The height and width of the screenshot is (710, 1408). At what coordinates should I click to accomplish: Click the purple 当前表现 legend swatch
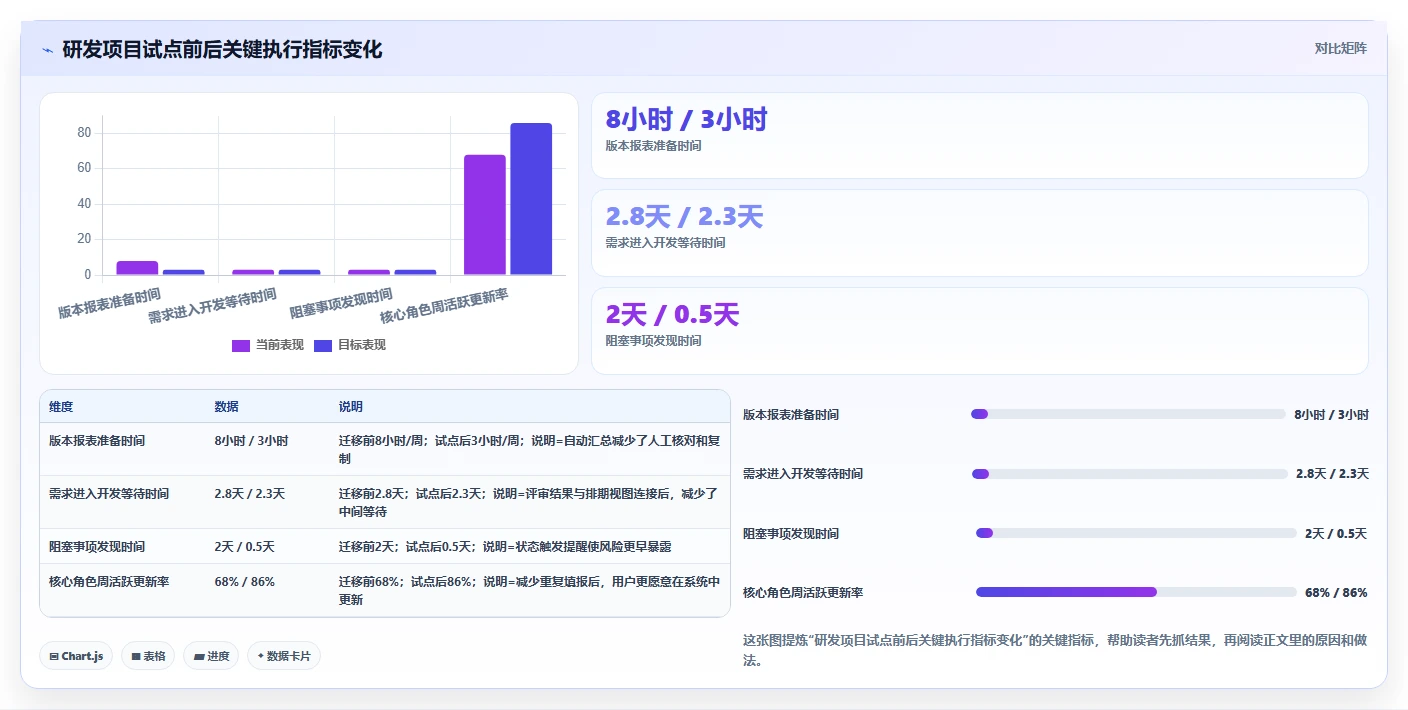tap(241, 345)
